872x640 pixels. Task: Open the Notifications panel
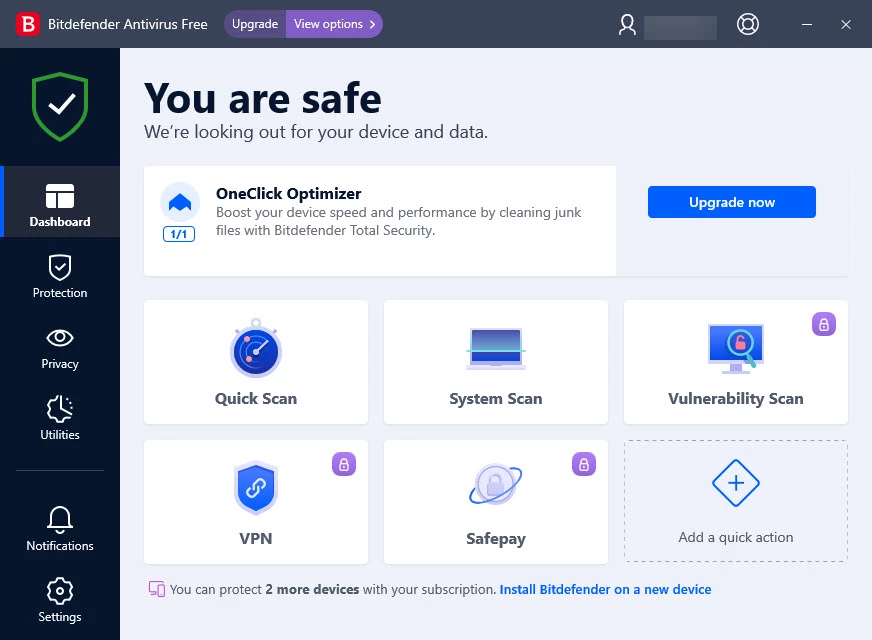click(60, 529)
